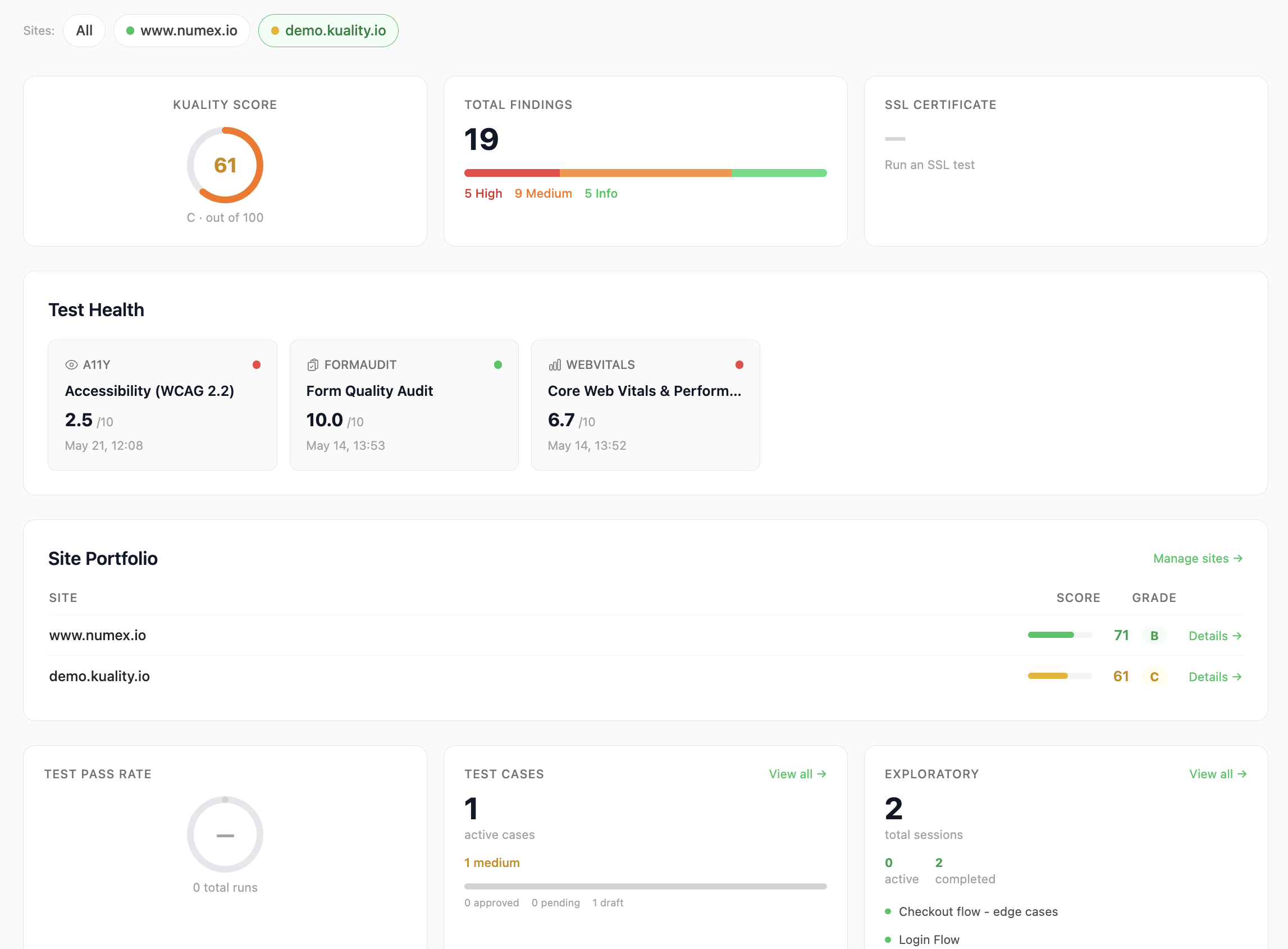Open the Core Web Vitals & Performance card
Screen dimensions: 1288x949
pyautogui.click(x=646, y=405)
